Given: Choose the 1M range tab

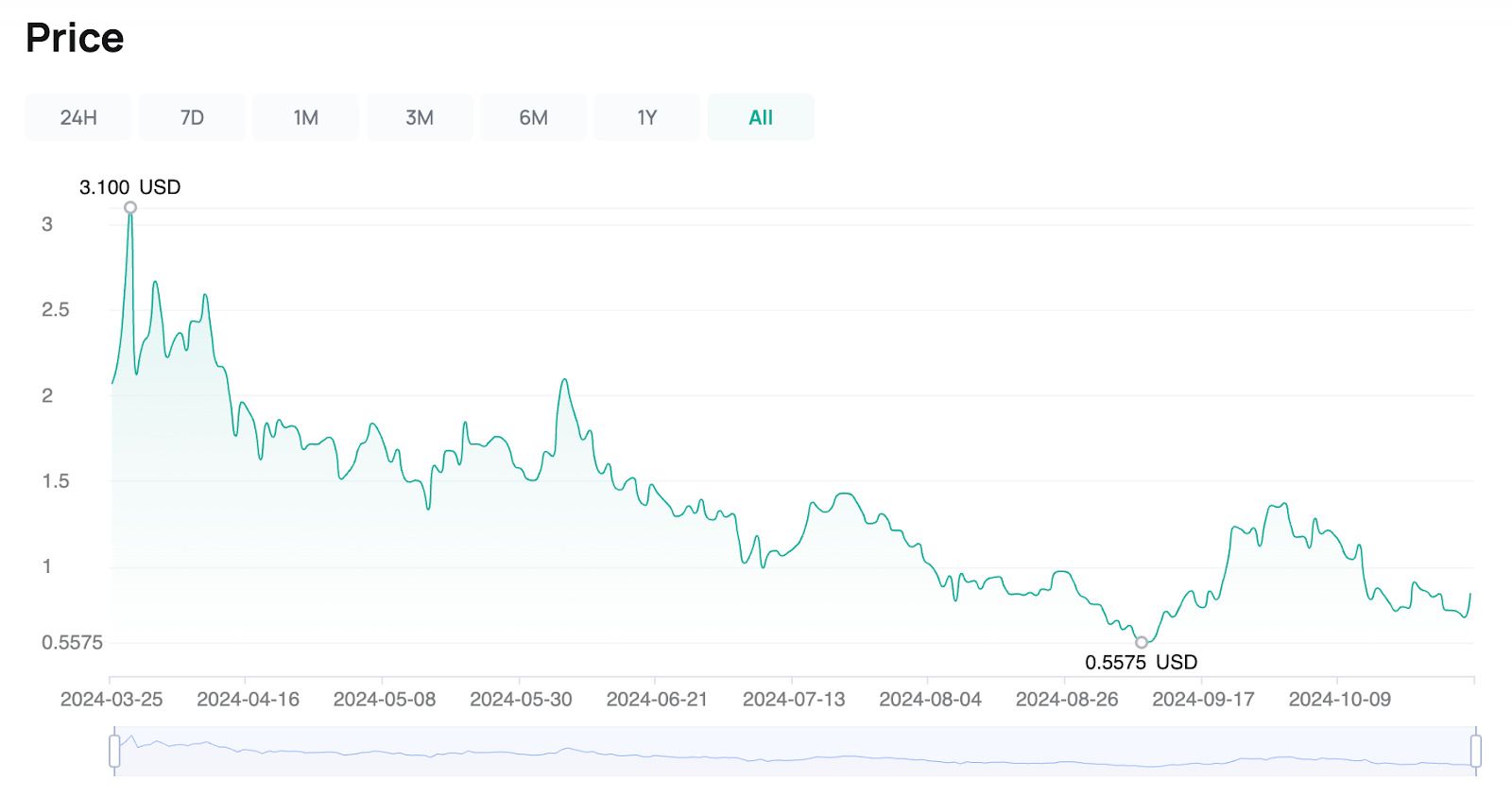Looking at the screenshot, I should pos(305,117).
